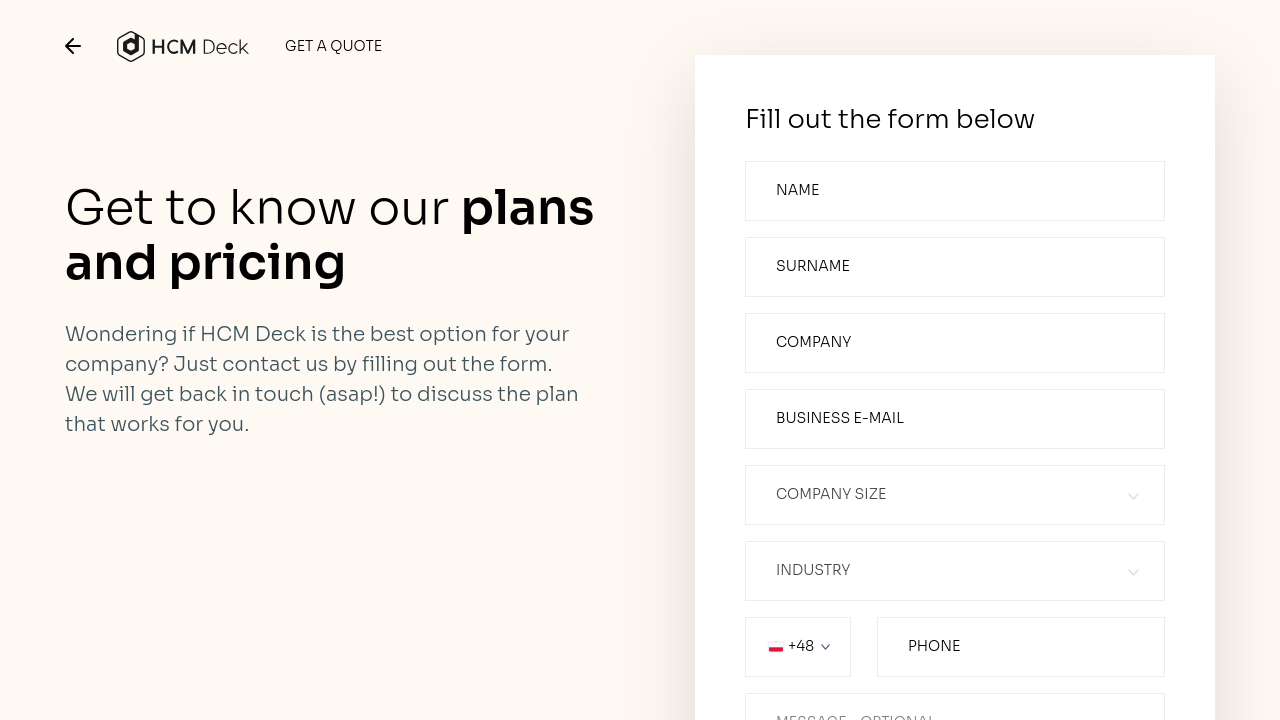The height and width of the screenshot is (720, 1280).
Task: Click the optional Message field
Action: point(954,710)
